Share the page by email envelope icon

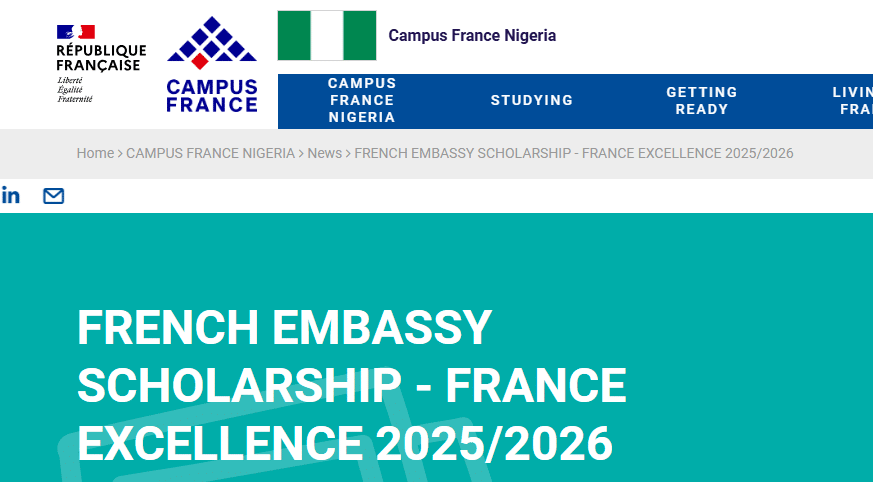pos(53,196)
